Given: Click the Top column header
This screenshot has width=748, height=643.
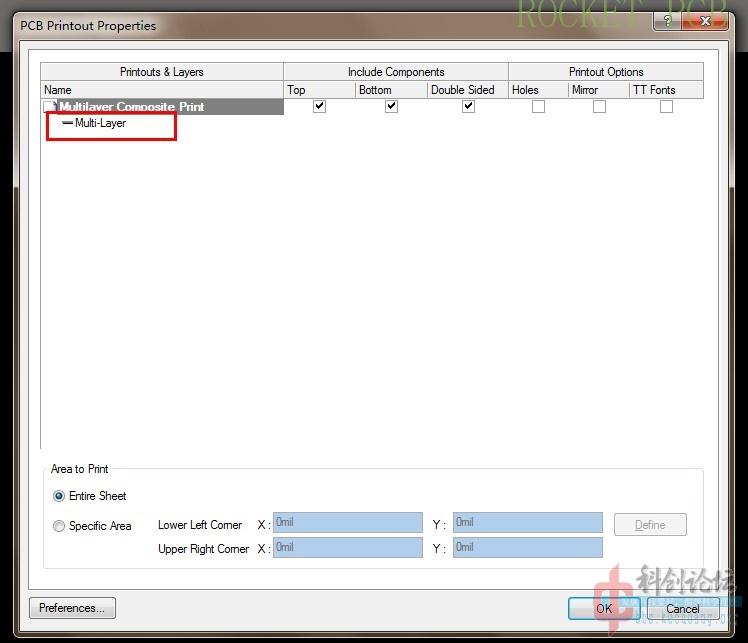Looking at the screenshot, I should pos(319,90).
